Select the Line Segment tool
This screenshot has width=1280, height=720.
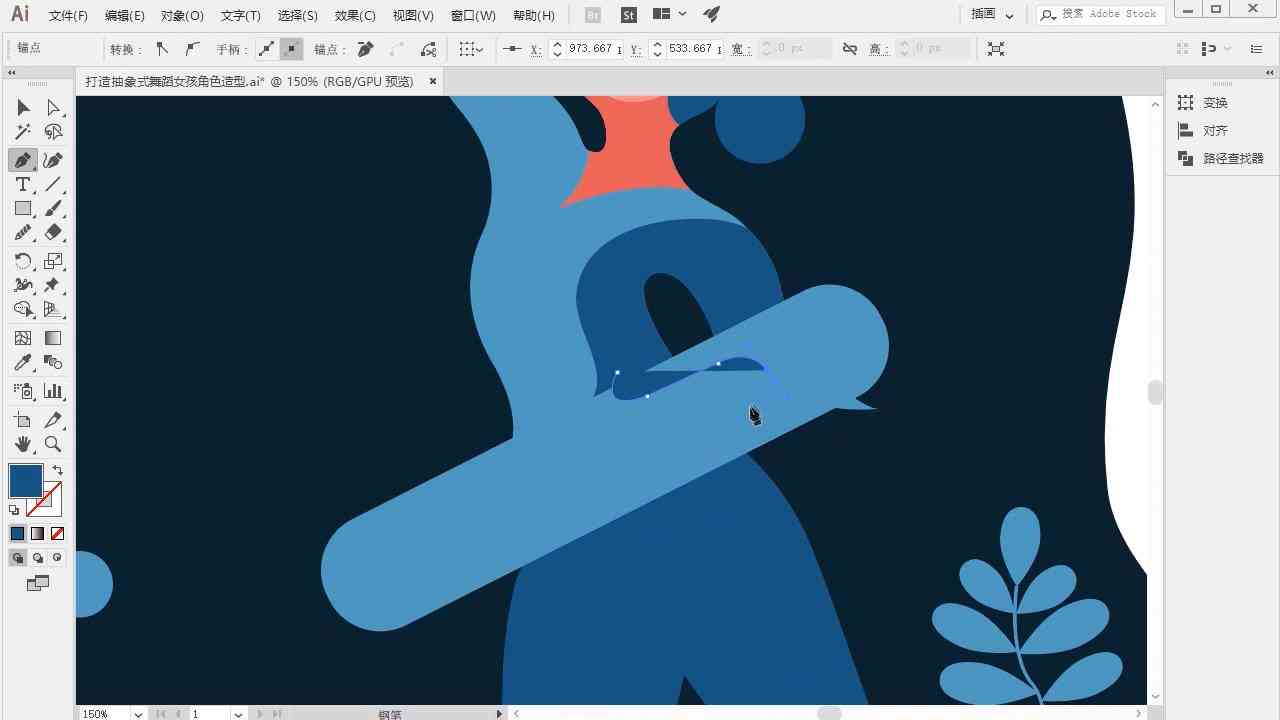point(53,185)
